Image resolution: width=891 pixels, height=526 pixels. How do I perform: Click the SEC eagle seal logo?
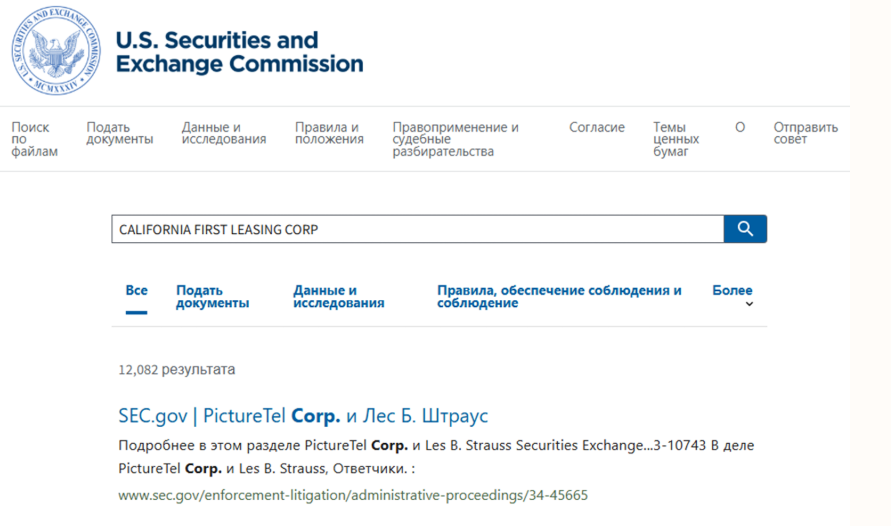(56, 51)
